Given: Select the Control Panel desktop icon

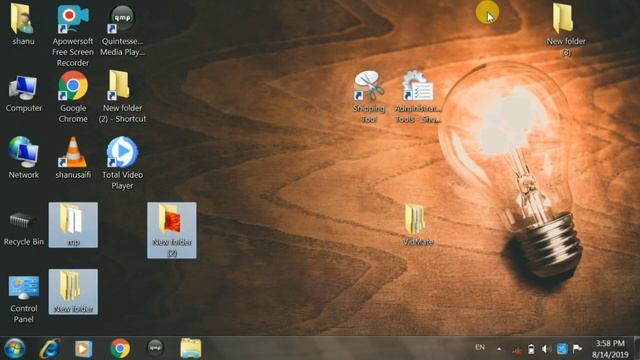Looking at the screenshot, I should point(23,299).
